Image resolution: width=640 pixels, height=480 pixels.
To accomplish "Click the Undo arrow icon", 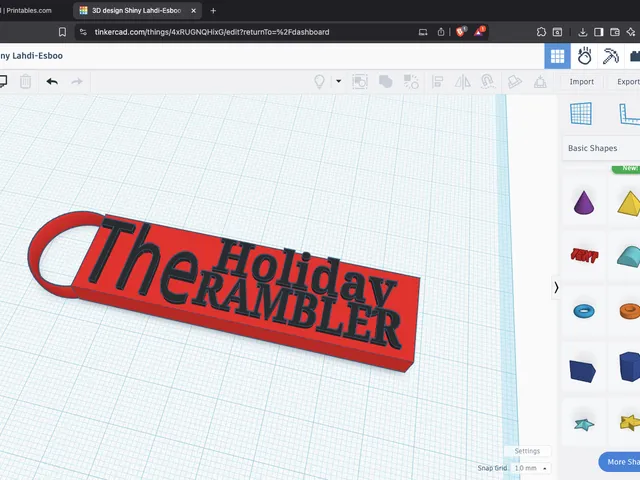I will click(x=52, y=82).
